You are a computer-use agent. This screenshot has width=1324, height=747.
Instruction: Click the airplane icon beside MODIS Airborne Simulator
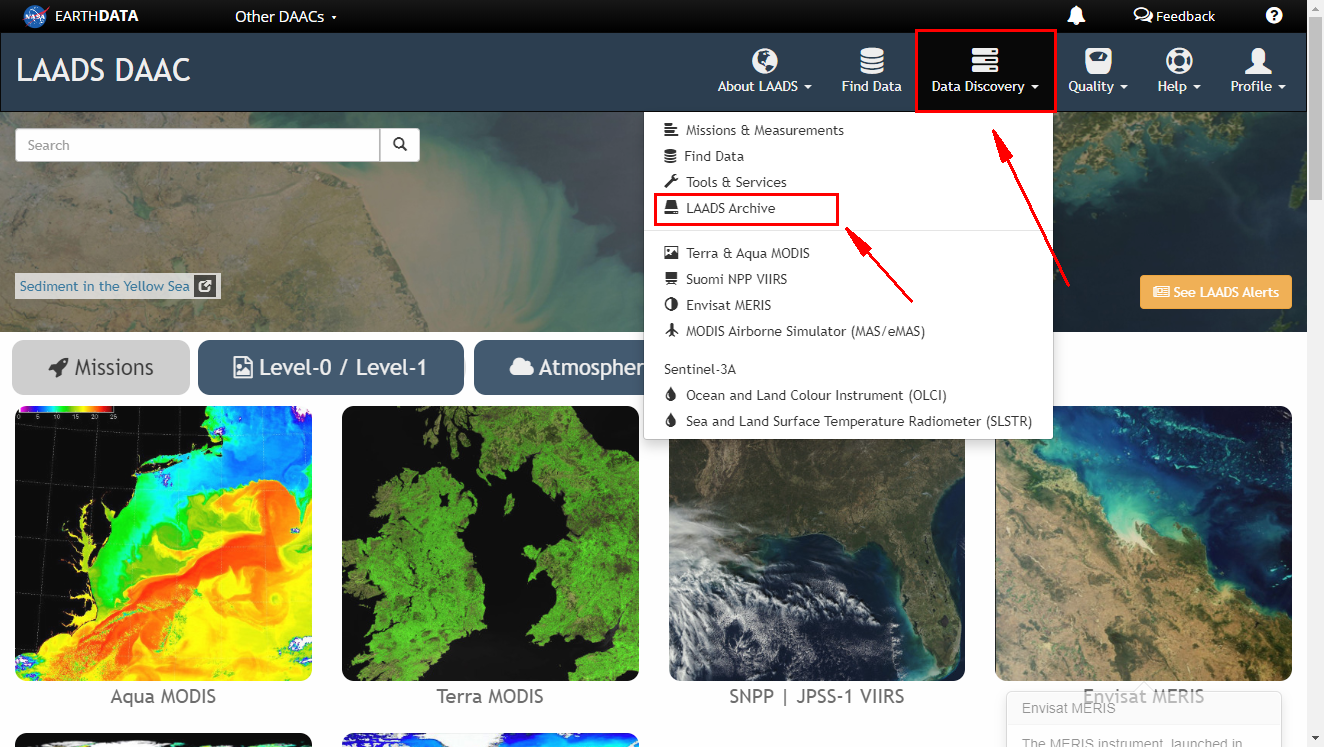pyautogui.click(x=671, y=331)
